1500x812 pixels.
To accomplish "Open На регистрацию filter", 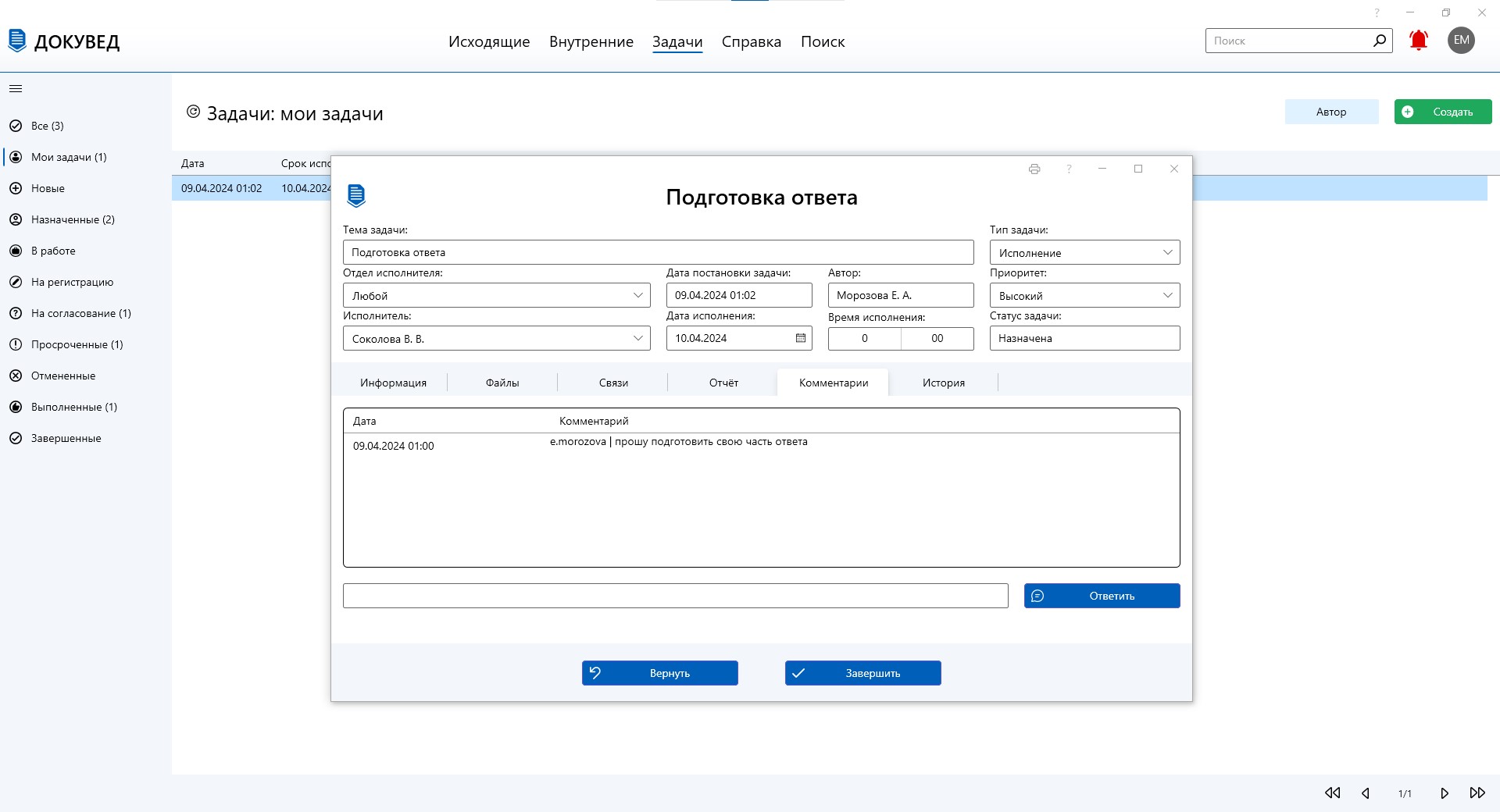I will click(86, 282).
